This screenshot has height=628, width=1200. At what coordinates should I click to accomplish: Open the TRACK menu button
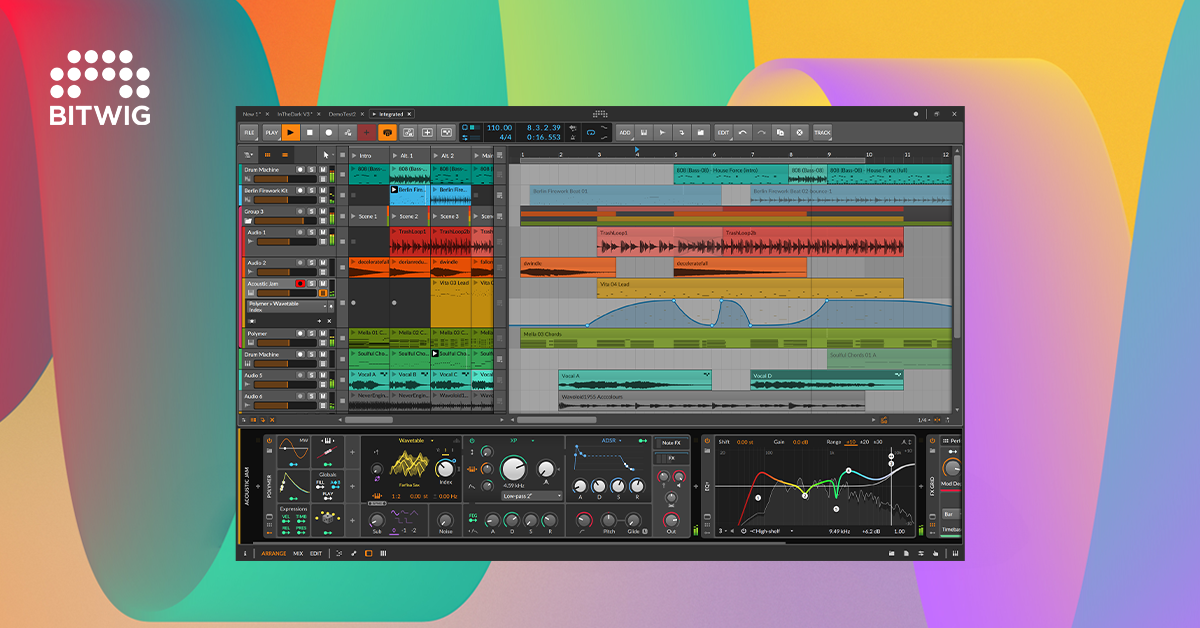(x=822, y=132)
